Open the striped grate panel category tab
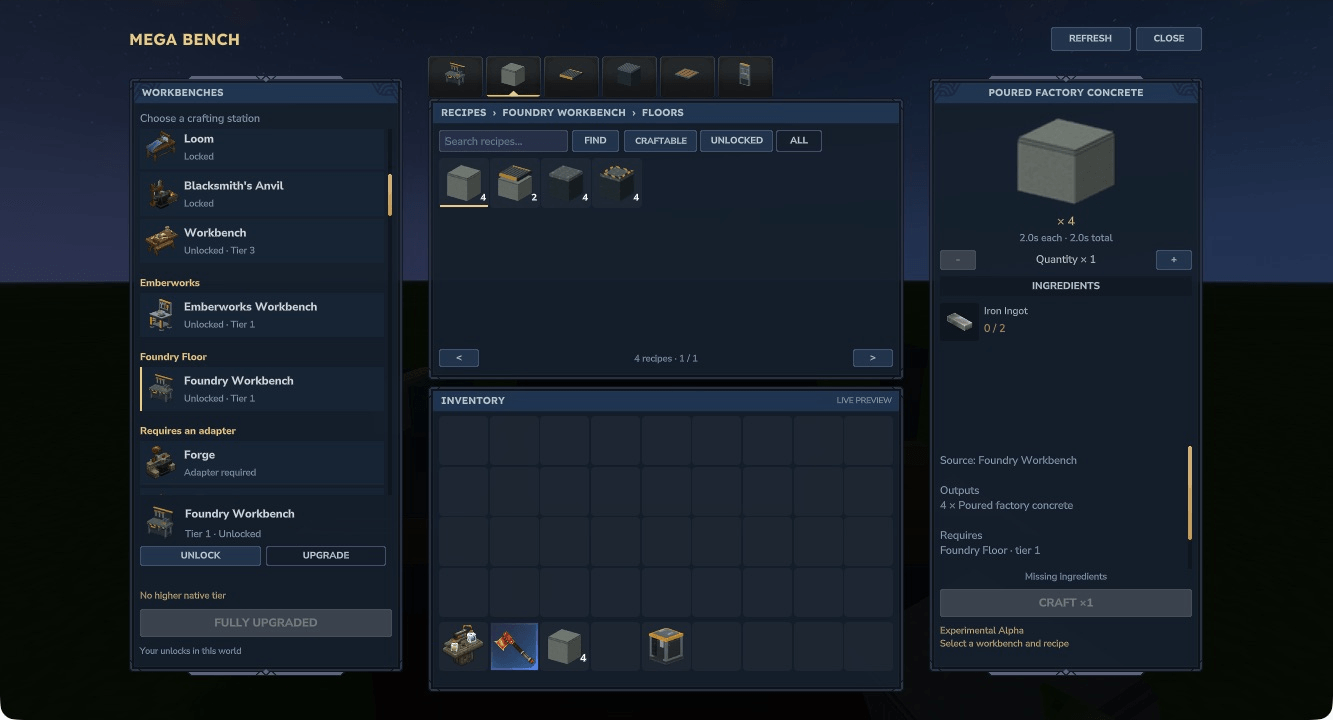1333x720 pixels. pos(571,76)
